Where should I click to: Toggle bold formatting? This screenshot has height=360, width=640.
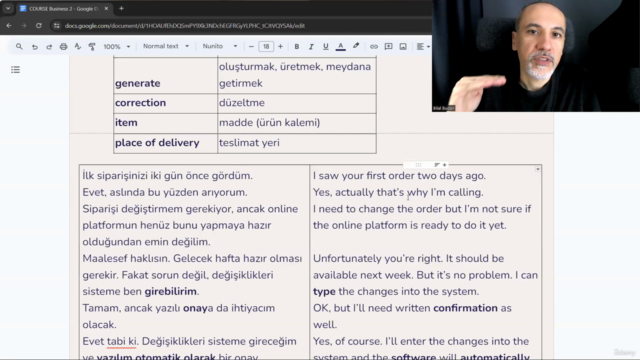coord(297,47)
